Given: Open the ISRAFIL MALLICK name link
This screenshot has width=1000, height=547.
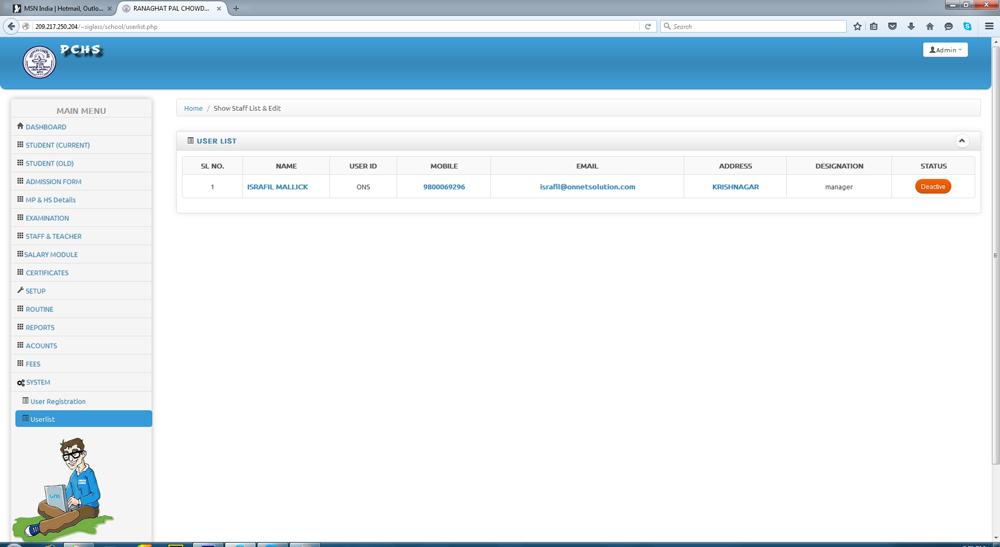Looking at the screenshot, I should pyautogui.click(x=277, y=187).
